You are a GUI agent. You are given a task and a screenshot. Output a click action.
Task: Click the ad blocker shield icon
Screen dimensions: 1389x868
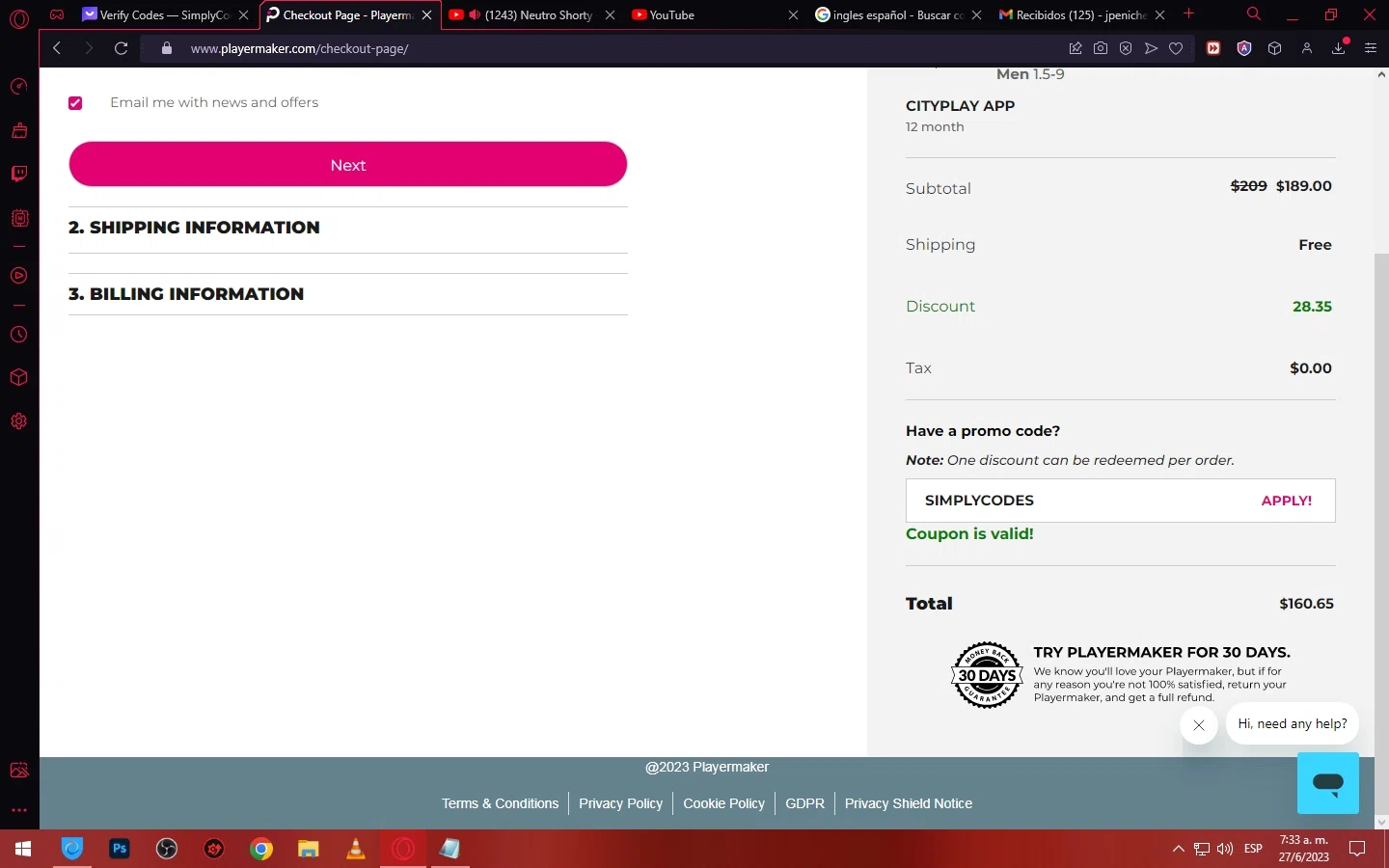[x=1126, y=48]
